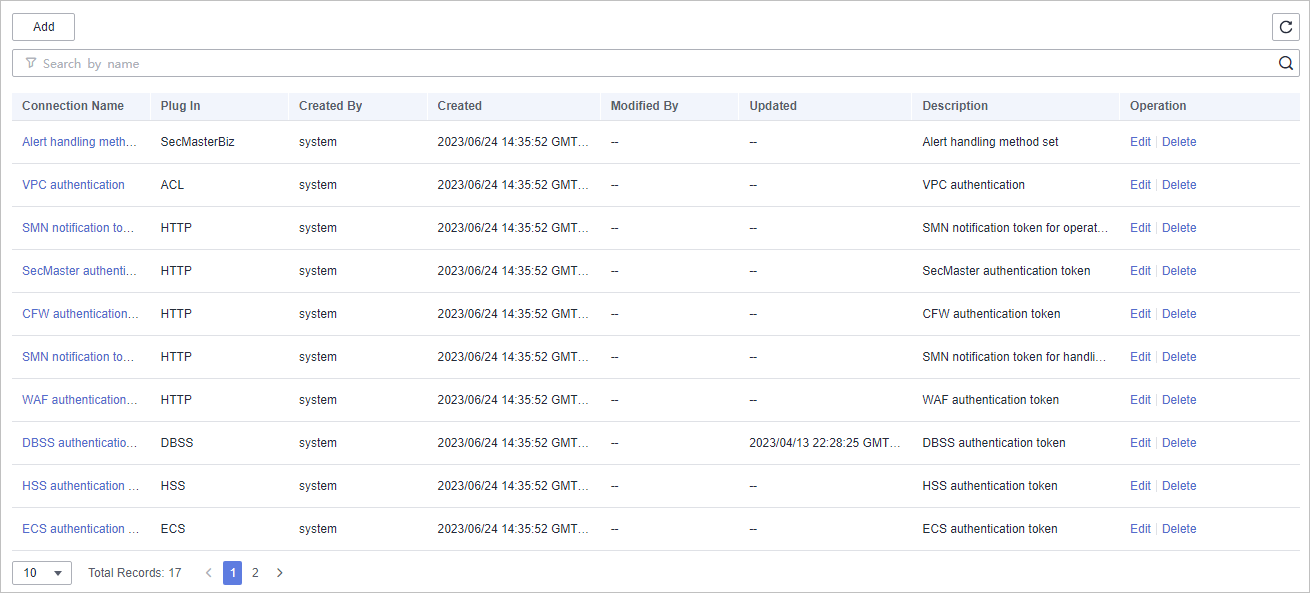Edit the DBSS authentication connection
The height and width of the screenshot is (593, 1310).
pos(1140,443)
